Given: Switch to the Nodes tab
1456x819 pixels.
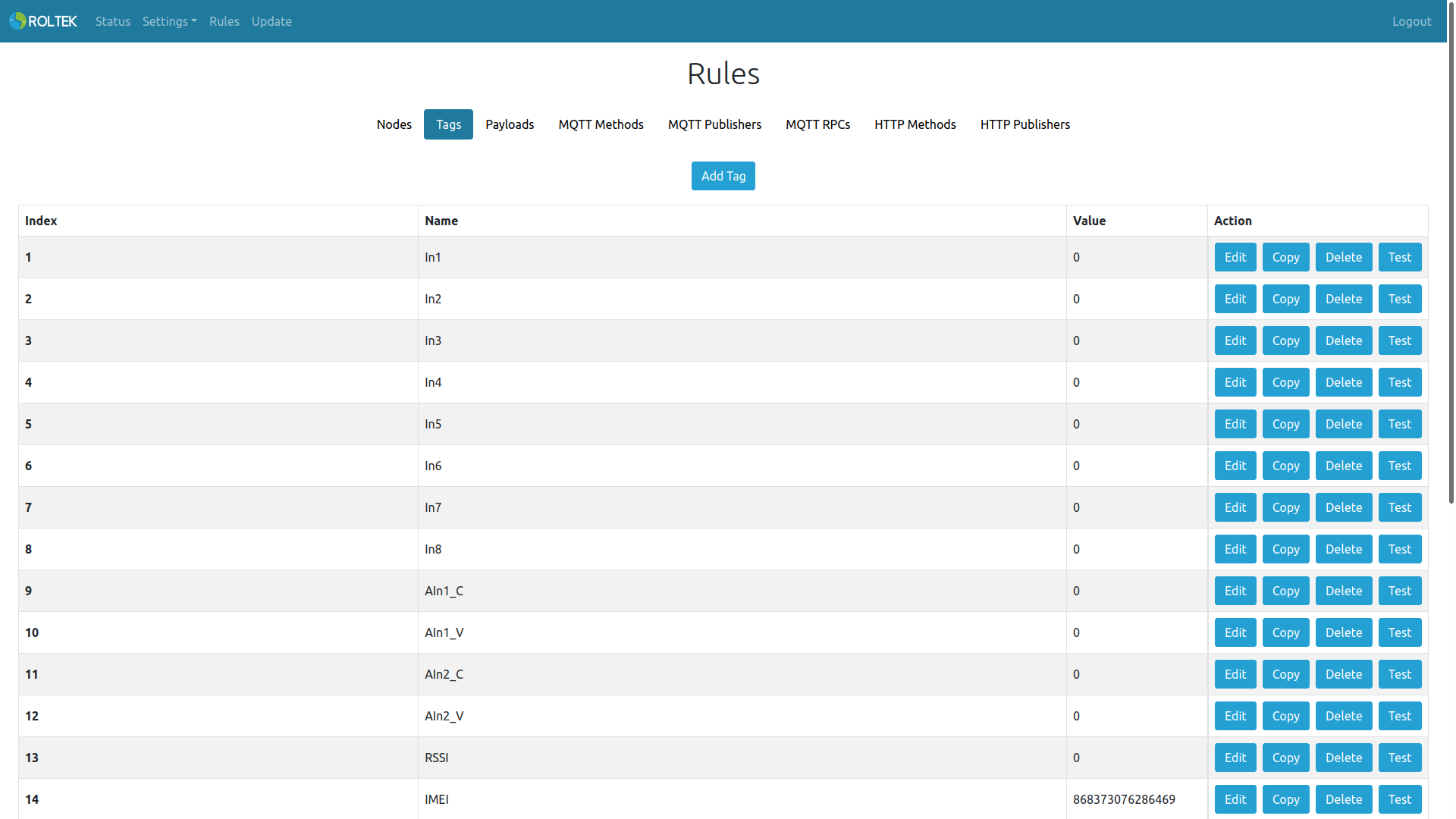Looking at the screenshot, I should click(394, 124).
